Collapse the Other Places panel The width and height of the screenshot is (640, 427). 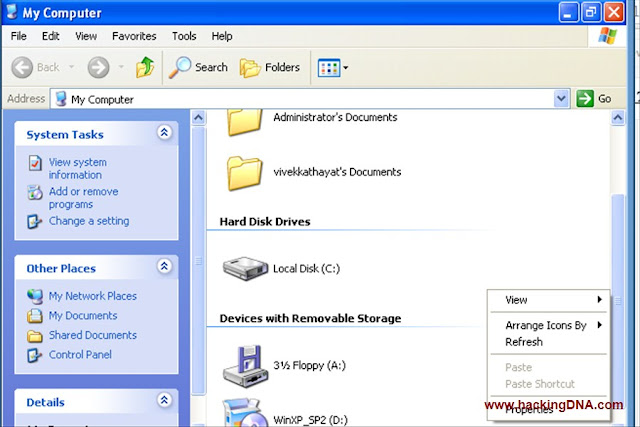coord(164,266)
